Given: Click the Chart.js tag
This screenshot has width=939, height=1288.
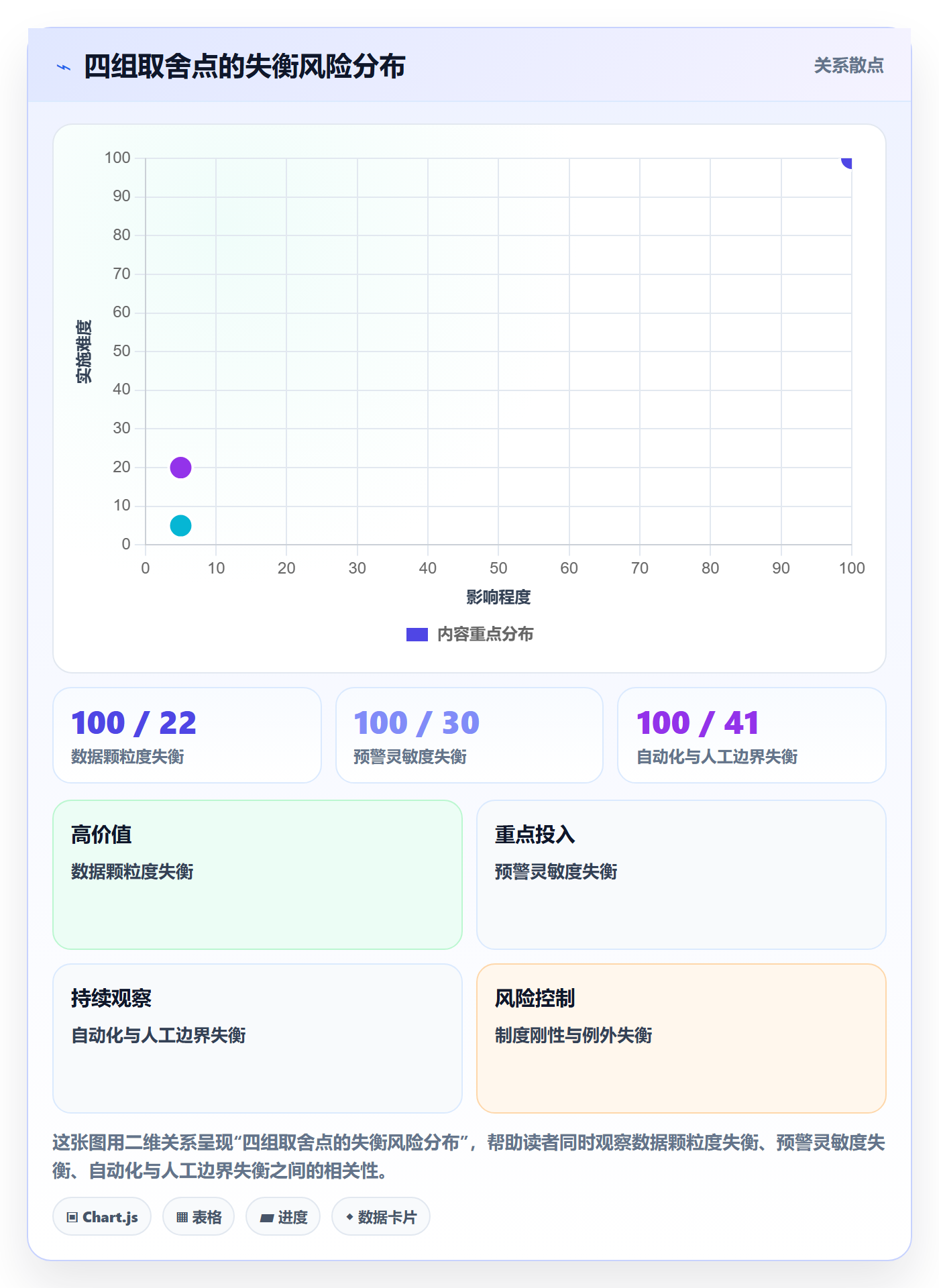Looking at the screenshot, I should 102,1217.
